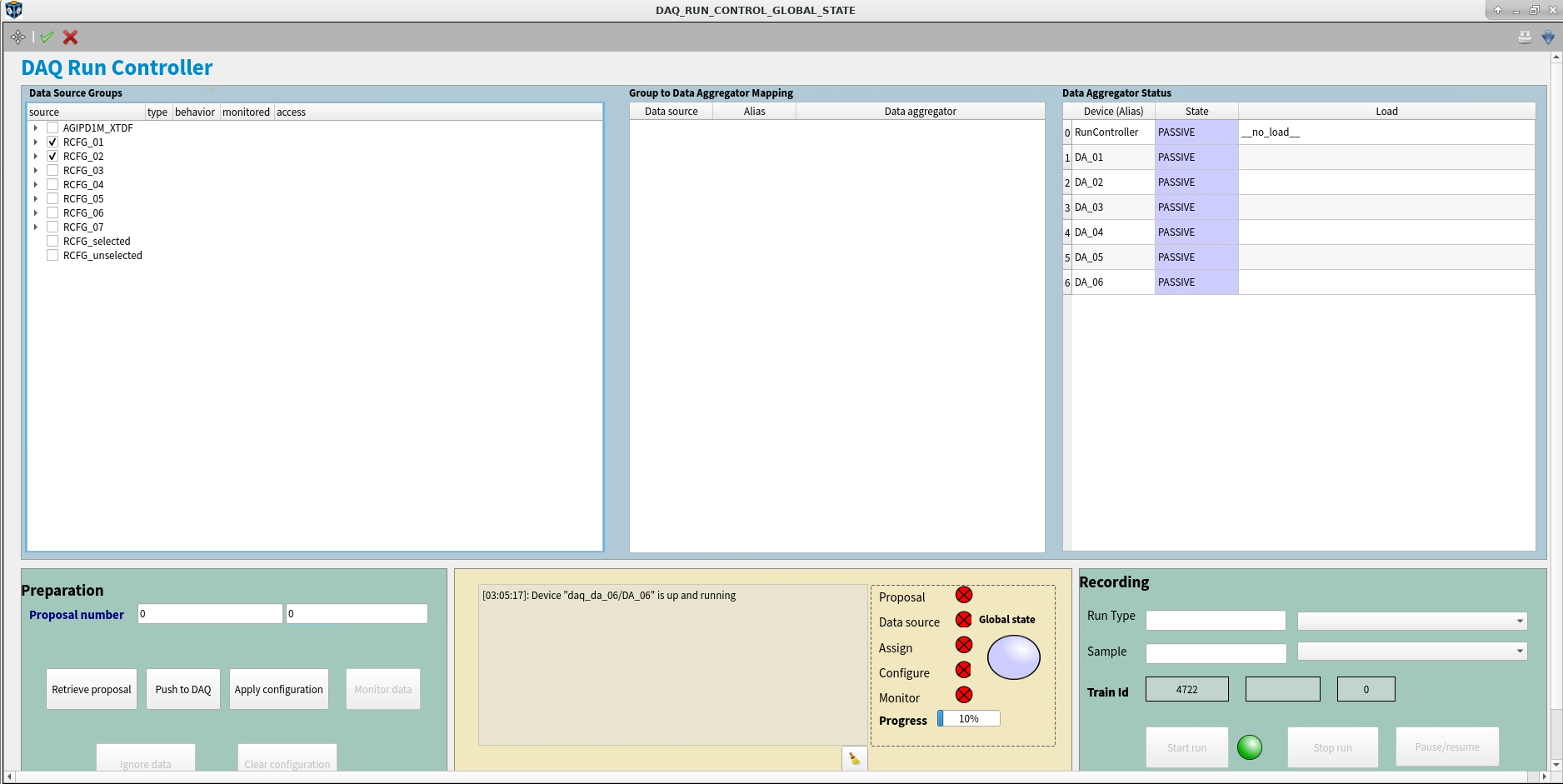The image size is (1563, 784).
Task: Uncheck the RCFG_01 data source checkbox
Action: [52, 142]
